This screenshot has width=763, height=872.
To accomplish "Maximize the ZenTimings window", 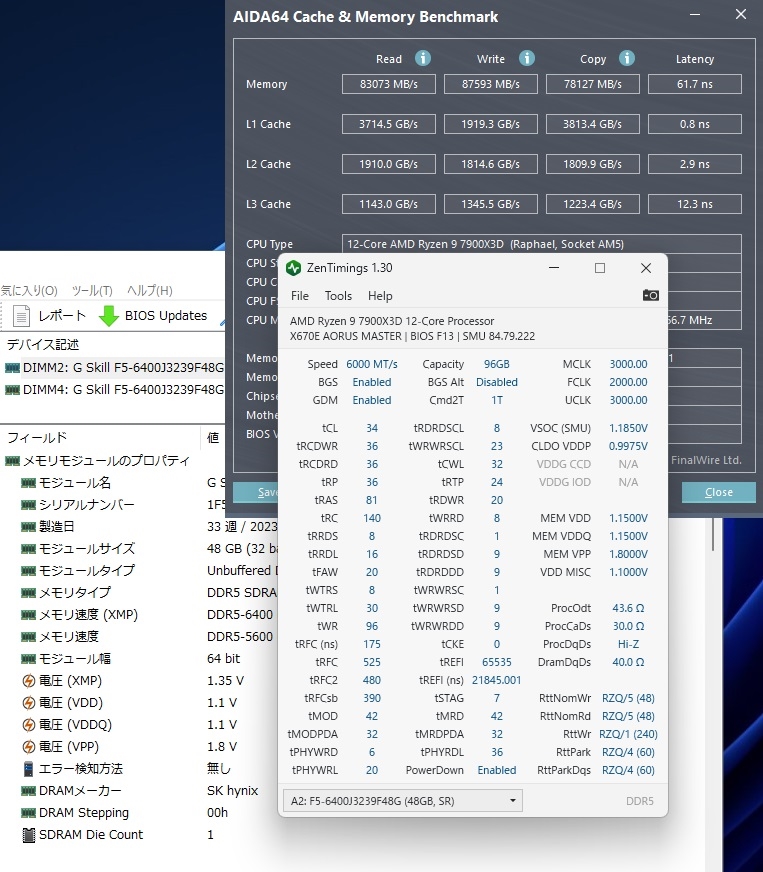I will [x=600, y=268].
